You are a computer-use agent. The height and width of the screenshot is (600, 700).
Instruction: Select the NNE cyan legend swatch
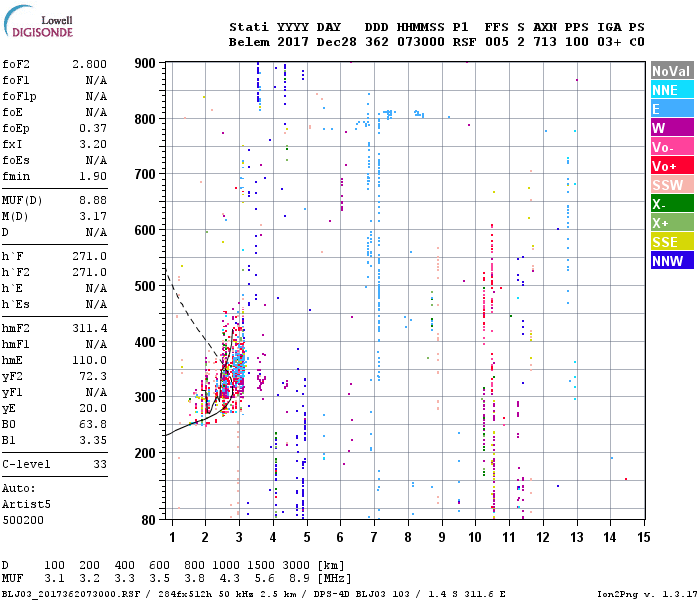pos(672,90)
